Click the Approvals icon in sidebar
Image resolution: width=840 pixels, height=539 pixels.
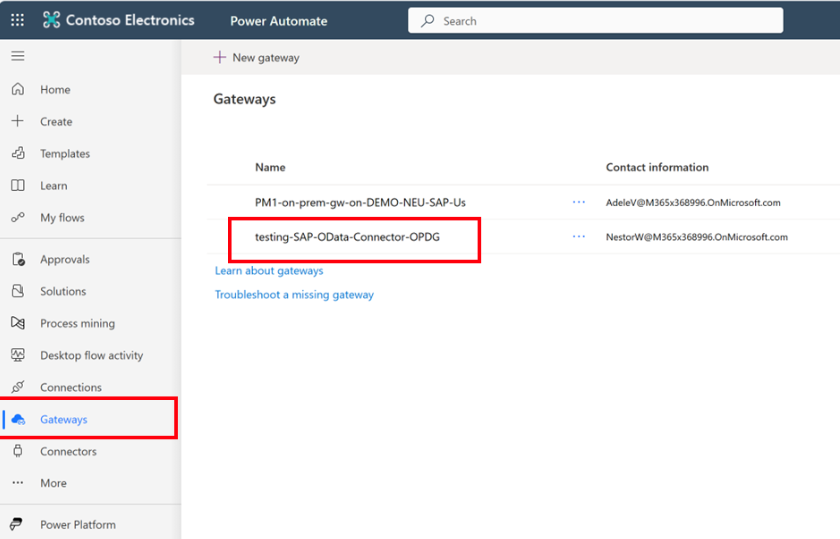(17, 260)
